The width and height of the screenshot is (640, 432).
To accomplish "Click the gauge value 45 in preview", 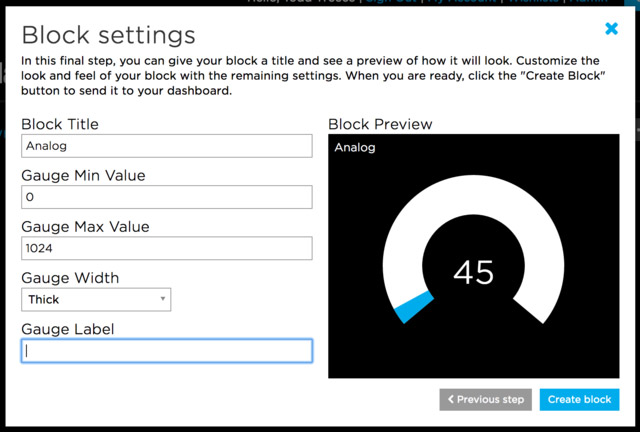I will coord(473,272).
